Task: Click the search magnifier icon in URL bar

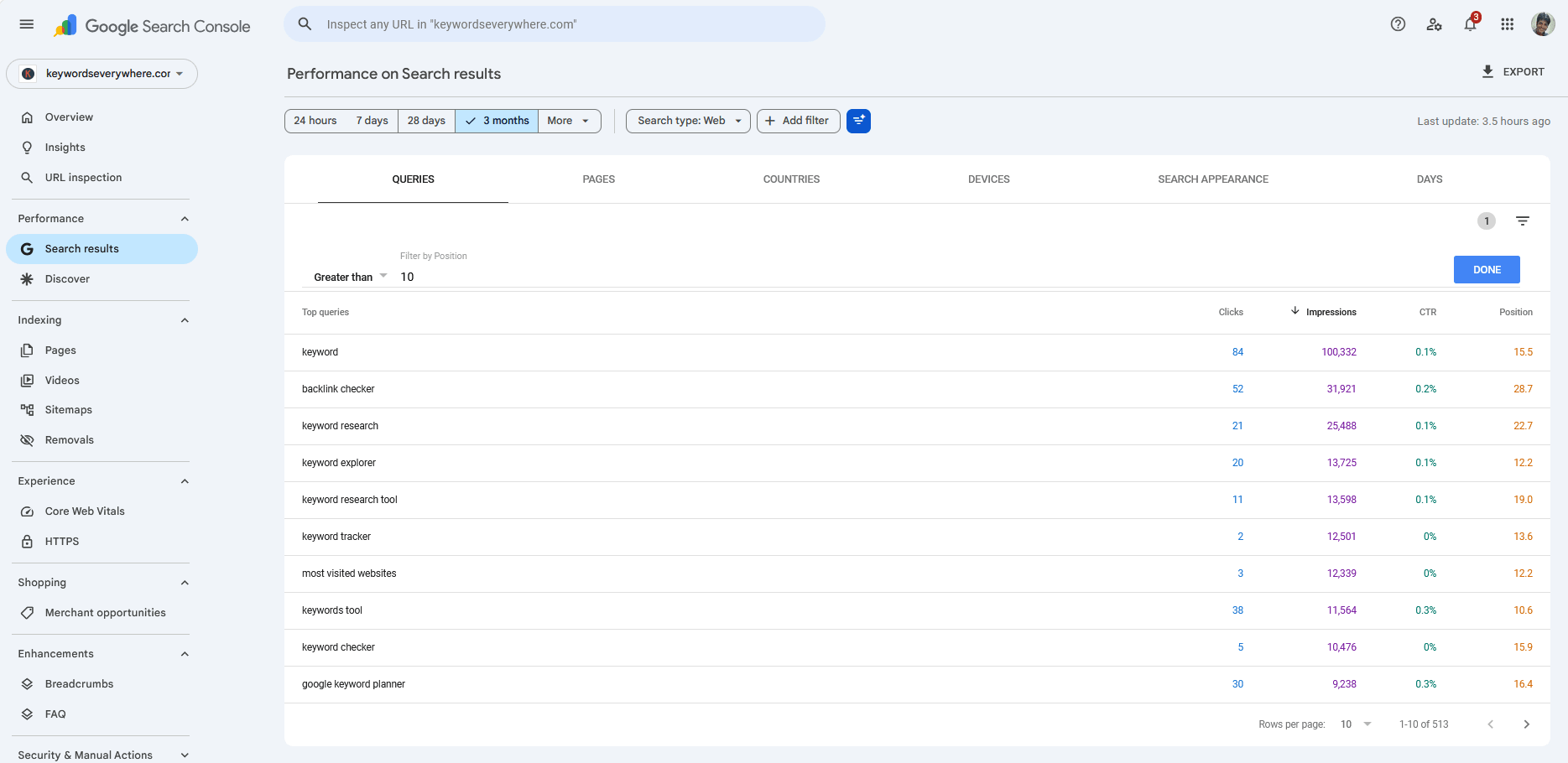Action: [305, 24]
